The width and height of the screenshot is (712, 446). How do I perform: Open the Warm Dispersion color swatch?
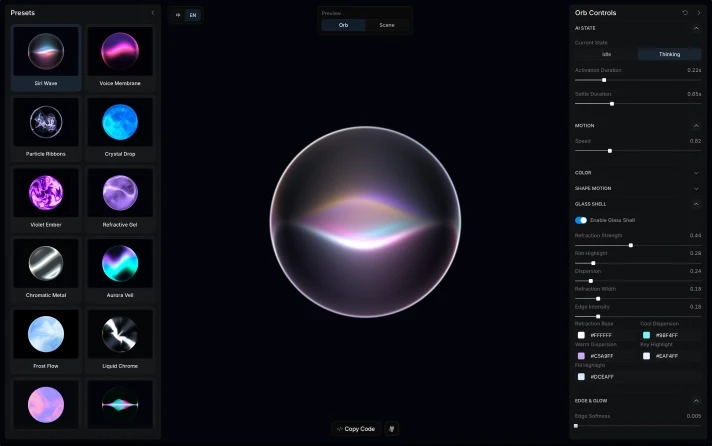(581, 356)
